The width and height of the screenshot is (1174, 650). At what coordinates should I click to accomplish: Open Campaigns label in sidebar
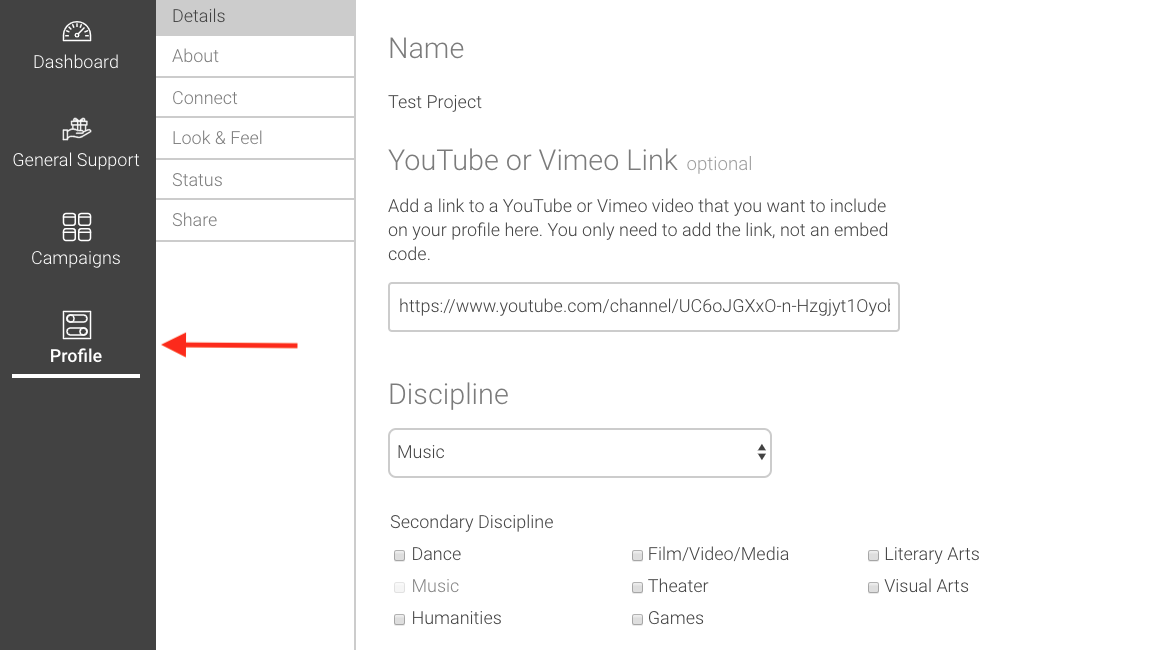coord(76,258)
